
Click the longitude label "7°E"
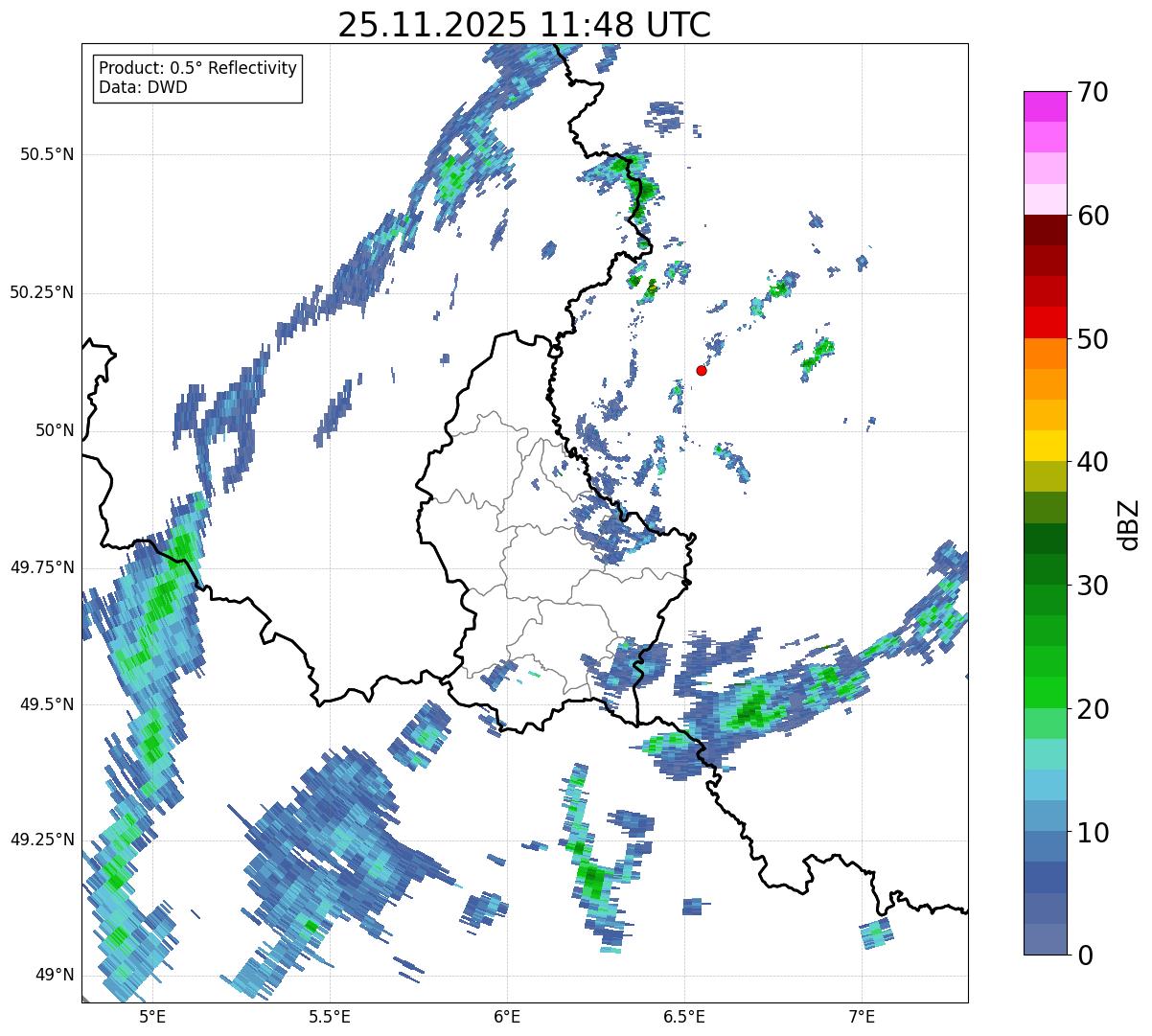point(862,1016)
